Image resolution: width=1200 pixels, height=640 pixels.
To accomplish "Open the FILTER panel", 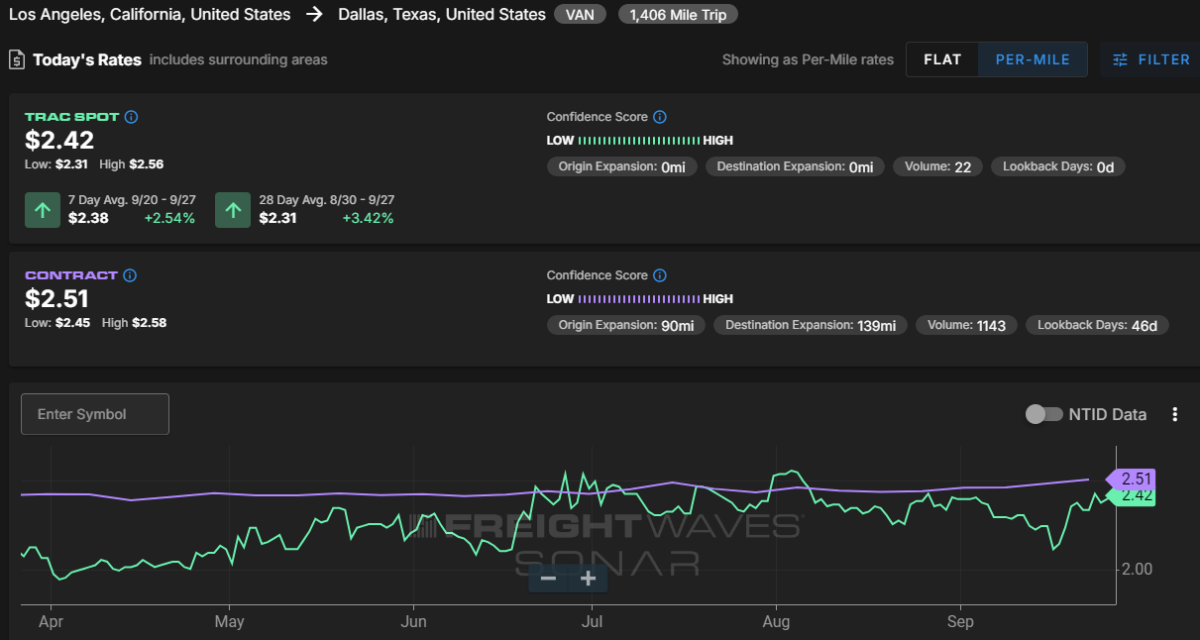I will click(1151, 60).
